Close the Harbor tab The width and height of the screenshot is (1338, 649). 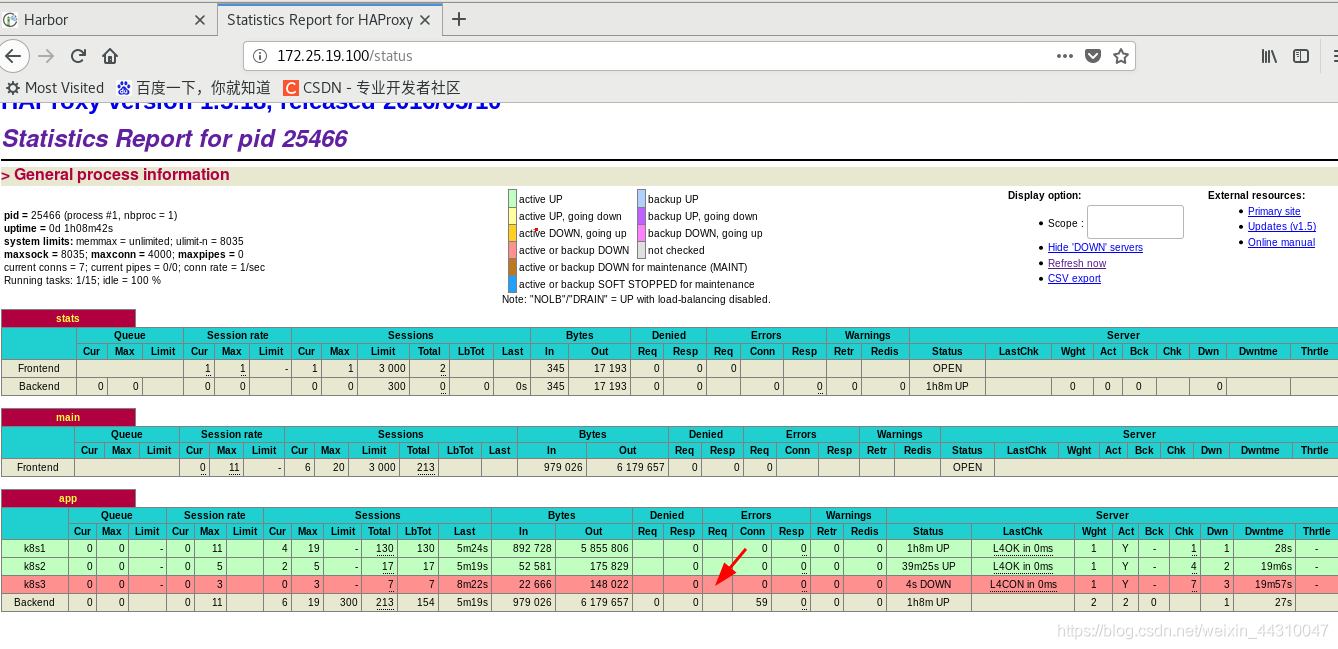pyautogui.click(x=199, y=20)
